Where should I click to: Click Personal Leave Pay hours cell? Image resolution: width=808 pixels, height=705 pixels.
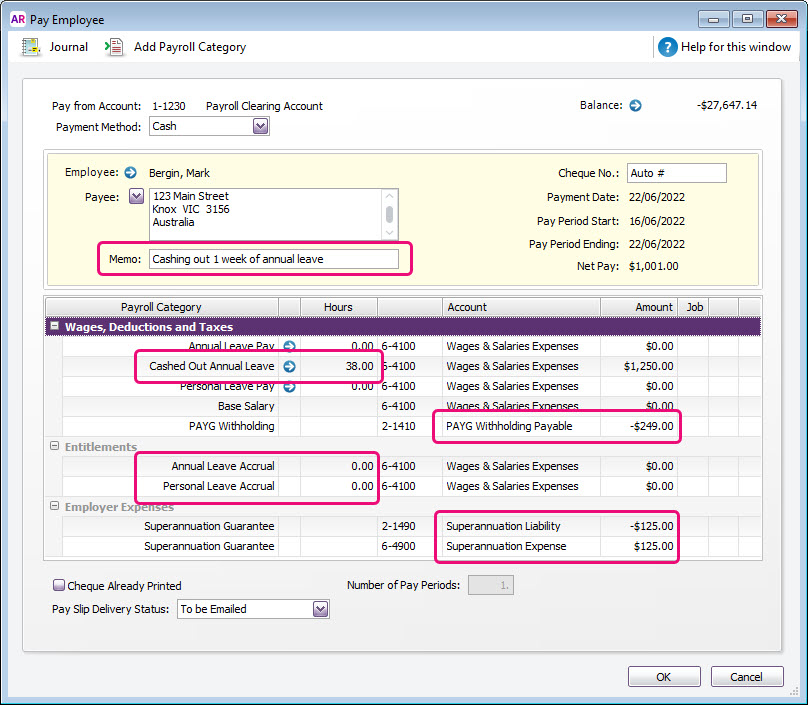coord(339,386)
